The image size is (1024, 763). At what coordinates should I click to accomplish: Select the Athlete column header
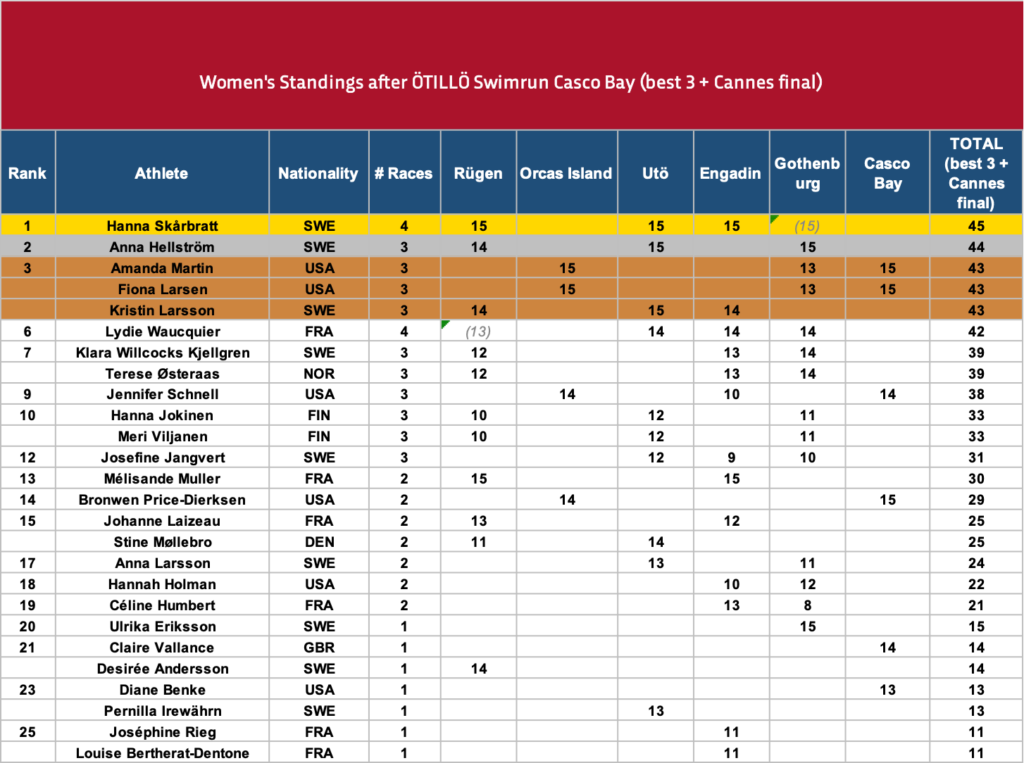click(162, 173)
